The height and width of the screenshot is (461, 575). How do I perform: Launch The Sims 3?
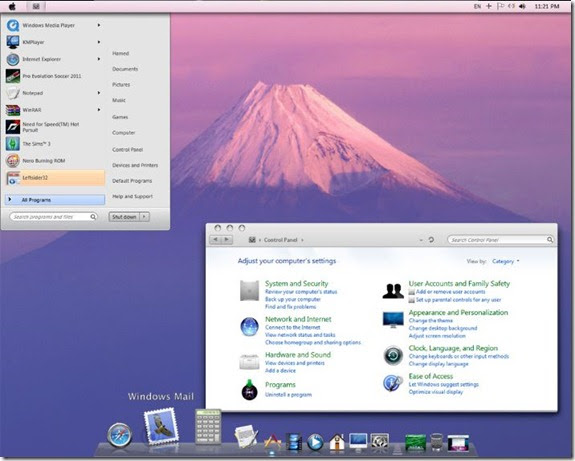36,144
